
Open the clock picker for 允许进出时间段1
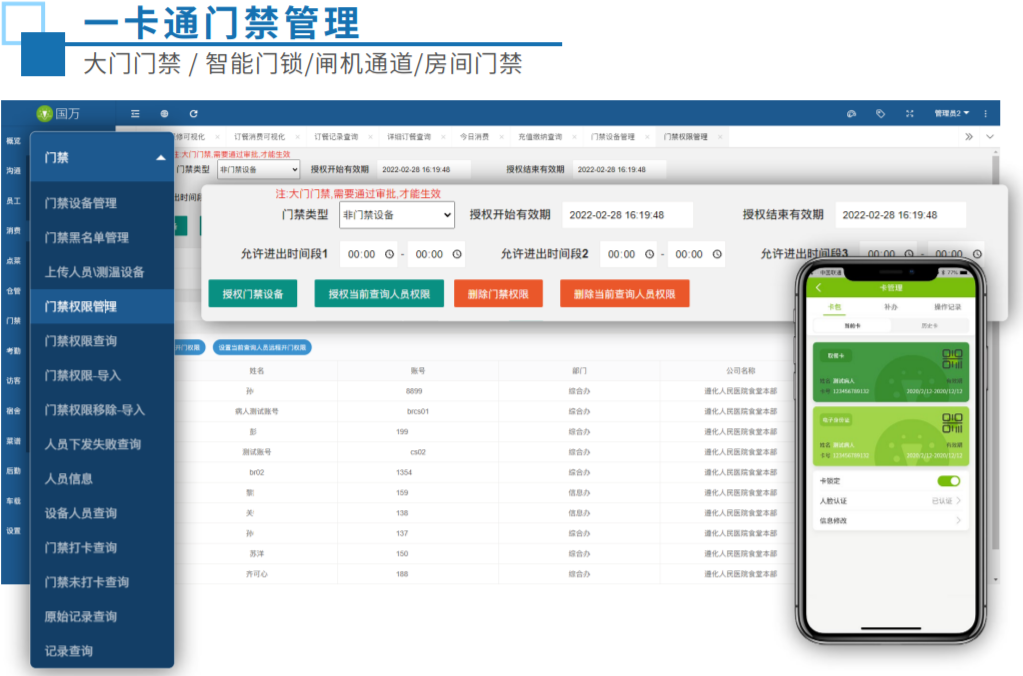click(390, 253)
